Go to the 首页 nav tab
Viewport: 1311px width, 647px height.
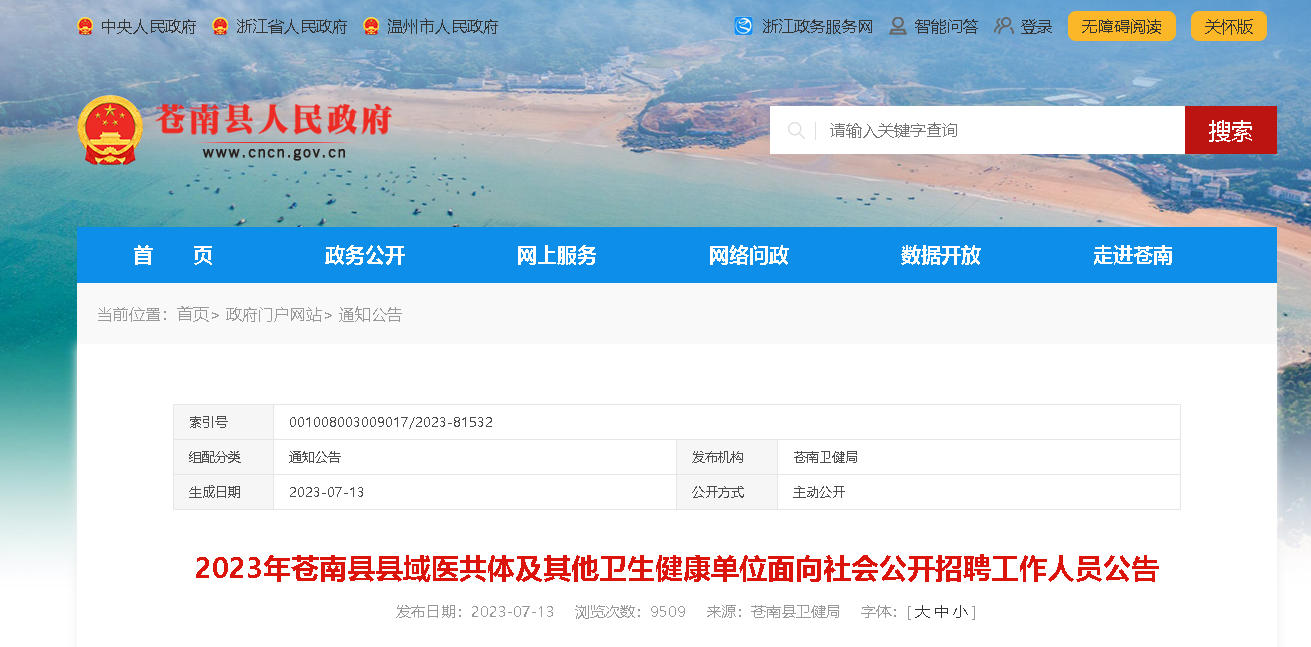point(173,255)
